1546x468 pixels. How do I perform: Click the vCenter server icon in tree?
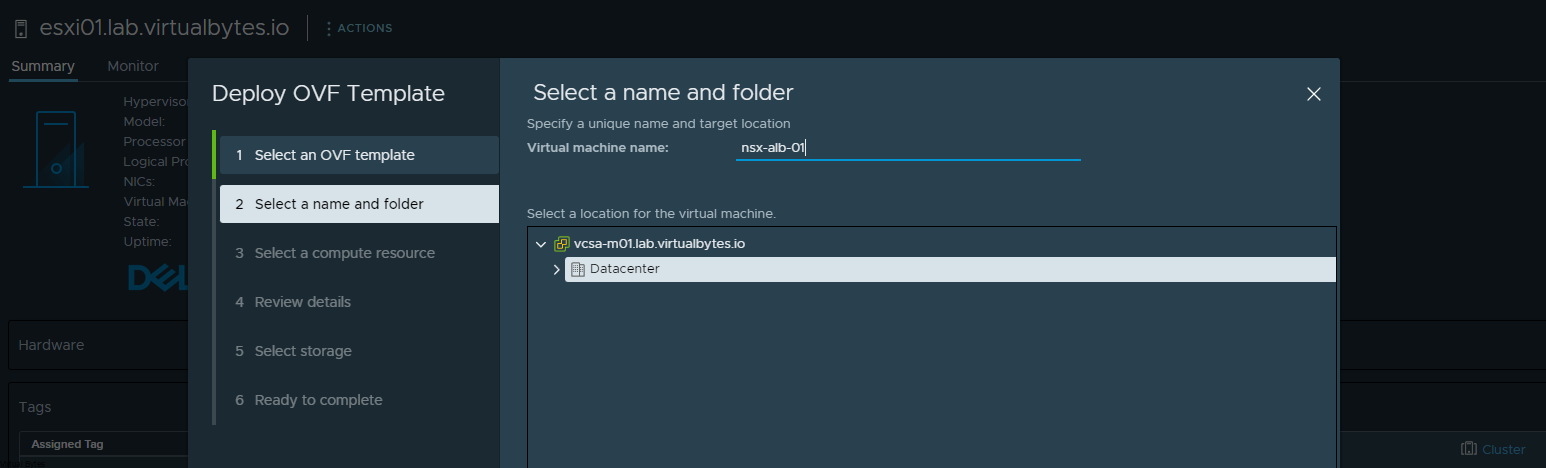click(562, 244)
